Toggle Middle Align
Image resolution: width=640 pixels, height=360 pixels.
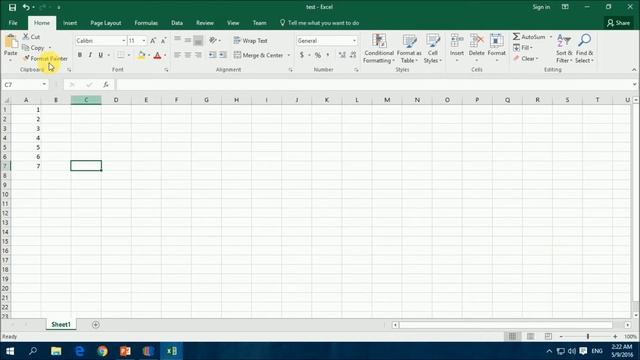click(188, 40)
